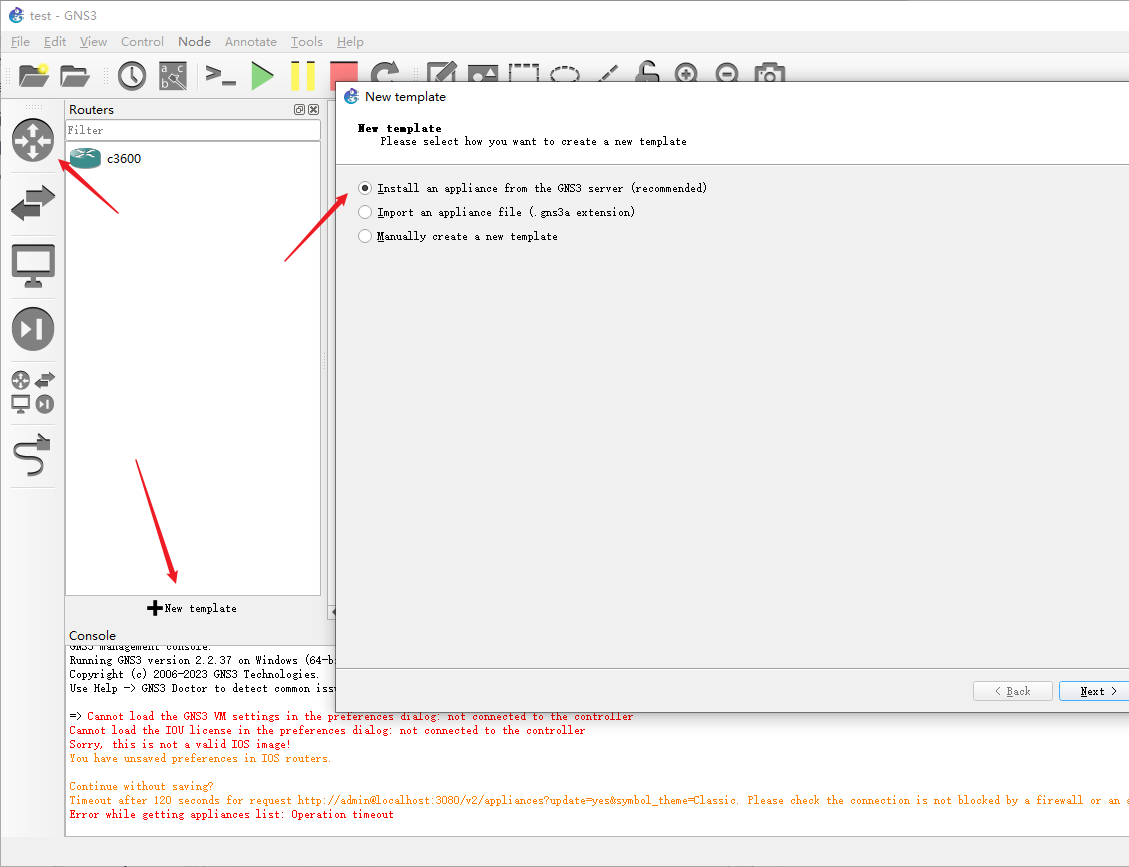Browse Security devices icon

[x=32, y=329]
